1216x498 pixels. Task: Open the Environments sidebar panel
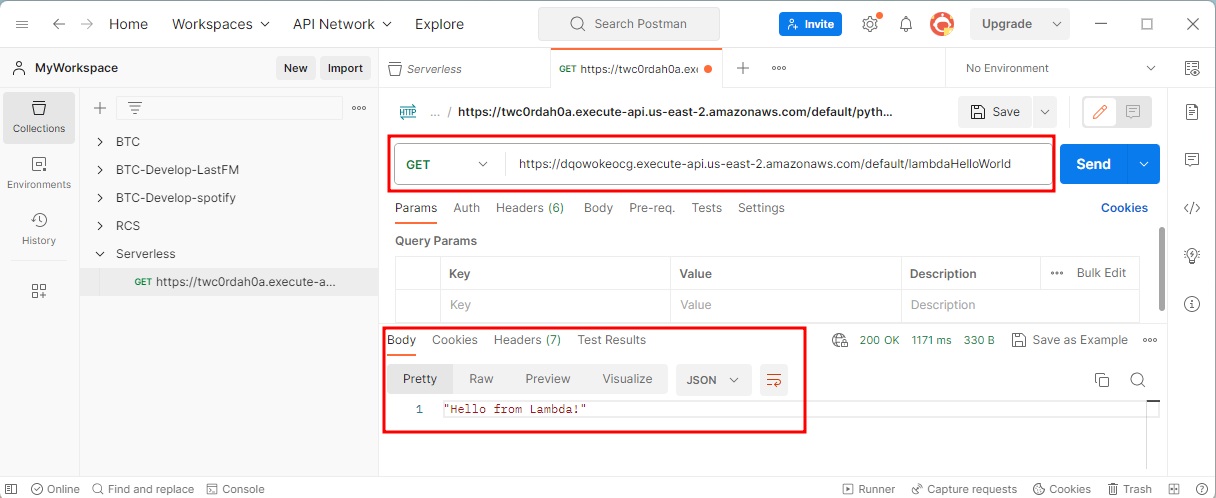pyautogui.click(x=39, y=173)
